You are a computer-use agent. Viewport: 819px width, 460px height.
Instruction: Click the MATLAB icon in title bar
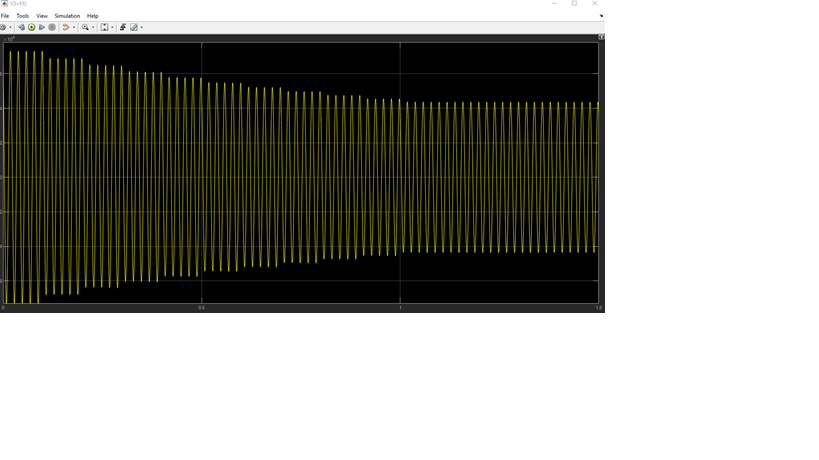pos(4,4)
